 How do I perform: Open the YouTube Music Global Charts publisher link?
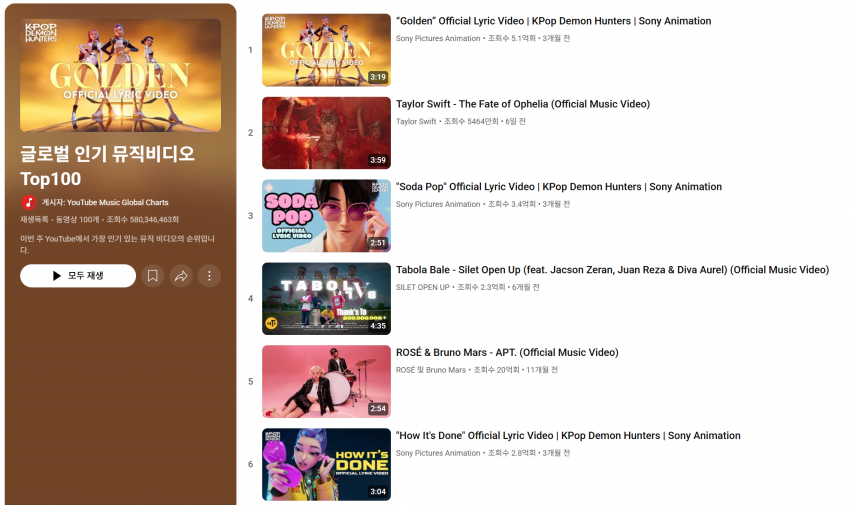(118, 203)
